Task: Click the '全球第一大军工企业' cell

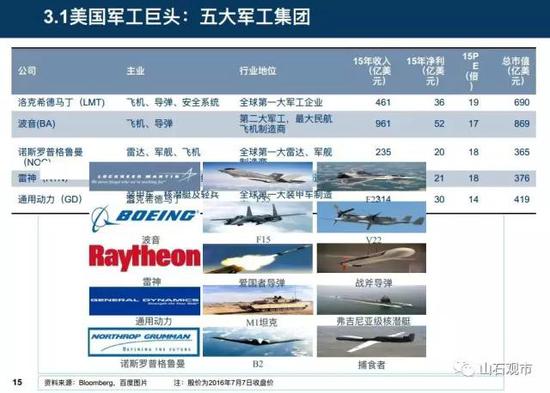Action: click(x=281, y=102)
